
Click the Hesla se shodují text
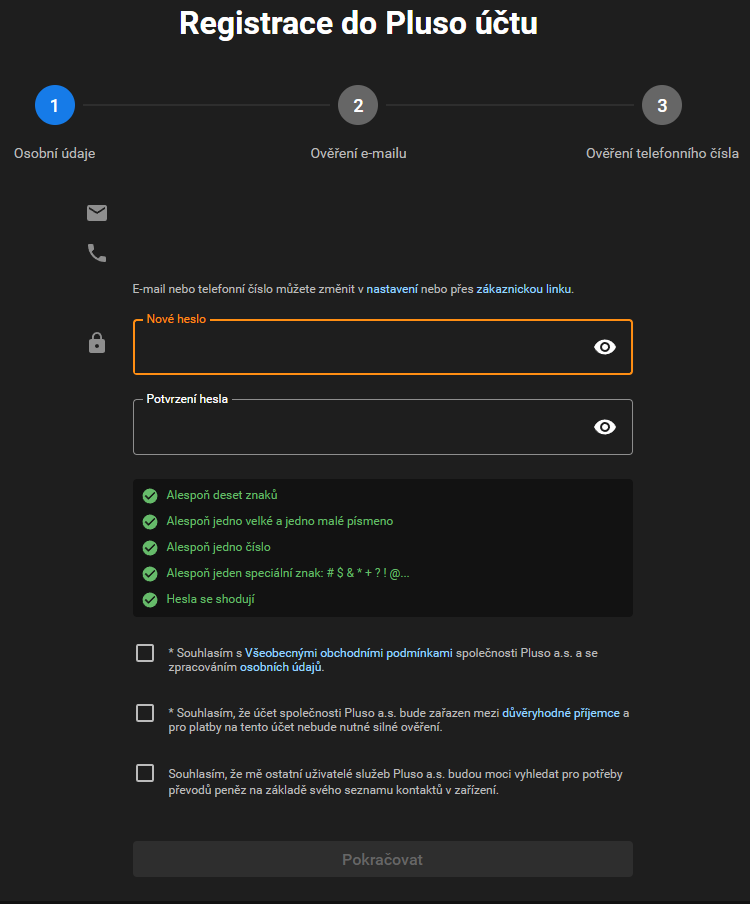click(210, 599)
